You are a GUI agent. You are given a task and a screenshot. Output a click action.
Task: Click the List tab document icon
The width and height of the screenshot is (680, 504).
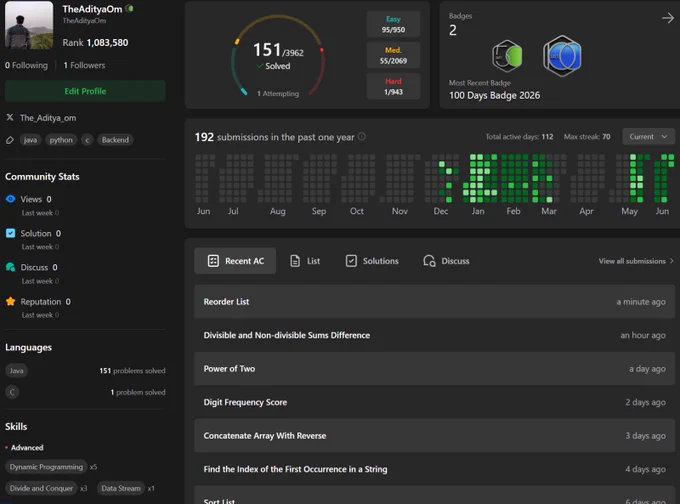point(295,261)
